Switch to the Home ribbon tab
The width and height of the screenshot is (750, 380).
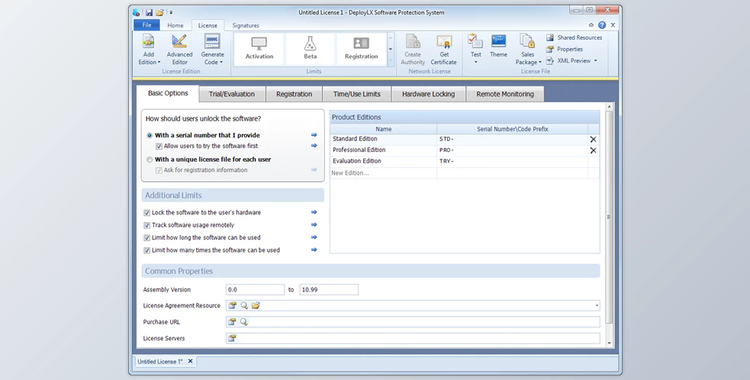175,25
